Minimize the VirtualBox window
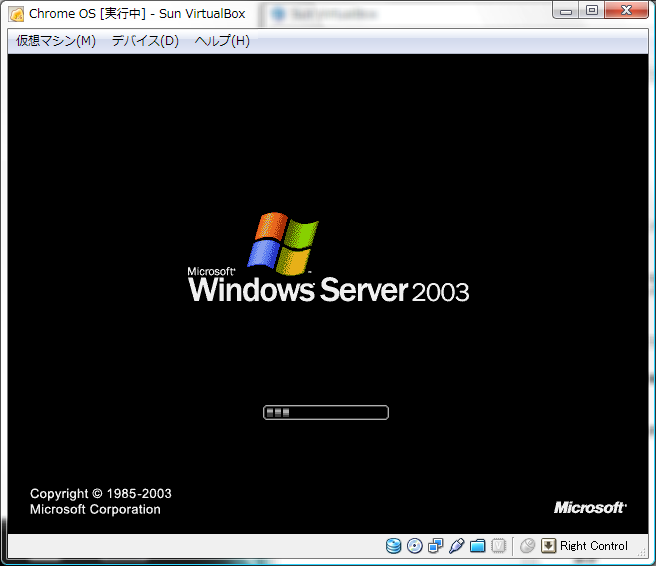This screenshot has width=656, height=566. (x=566, y=11)
